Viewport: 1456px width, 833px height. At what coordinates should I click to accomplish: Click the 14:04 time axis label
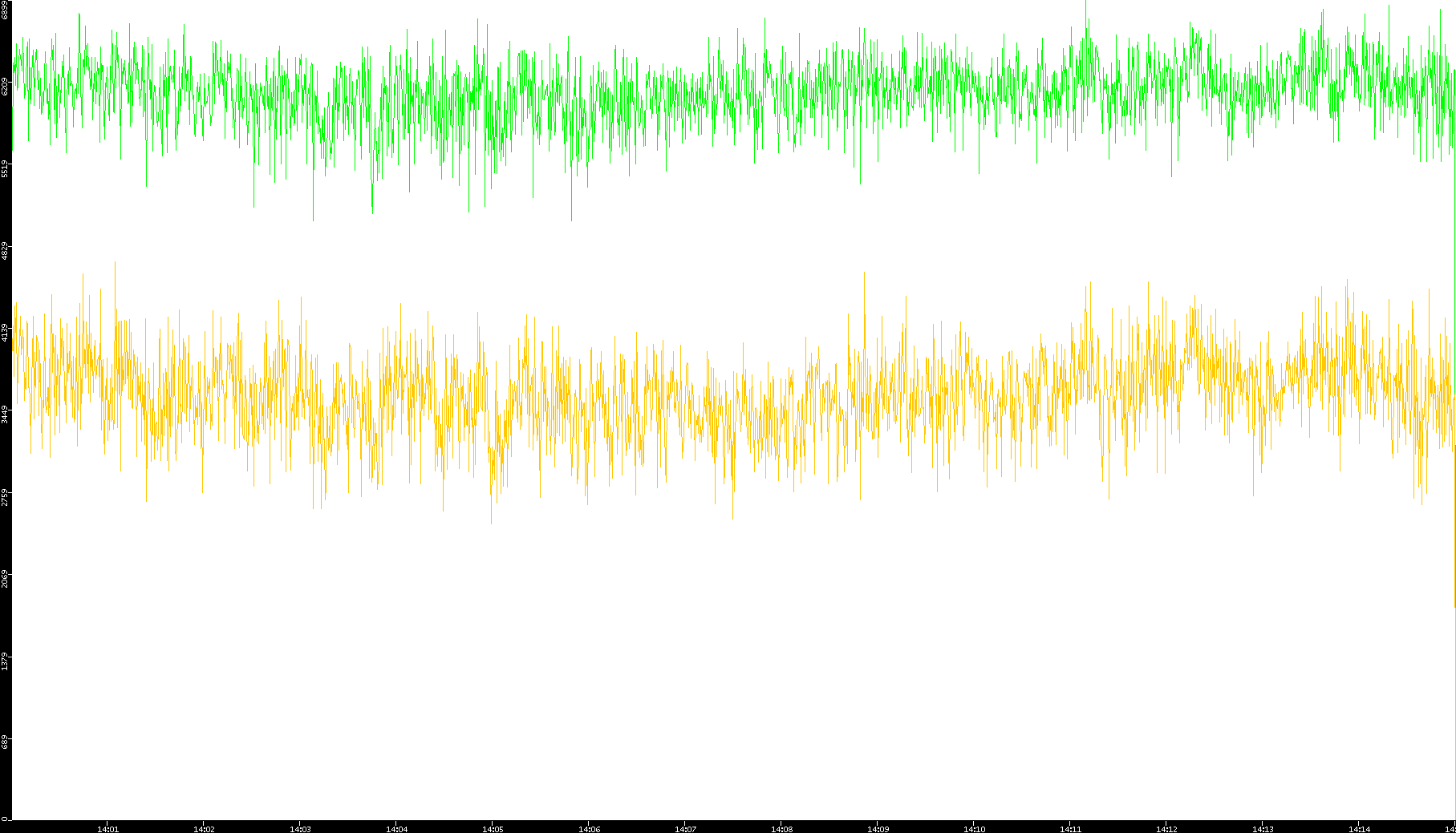click(x=396, y=829)
